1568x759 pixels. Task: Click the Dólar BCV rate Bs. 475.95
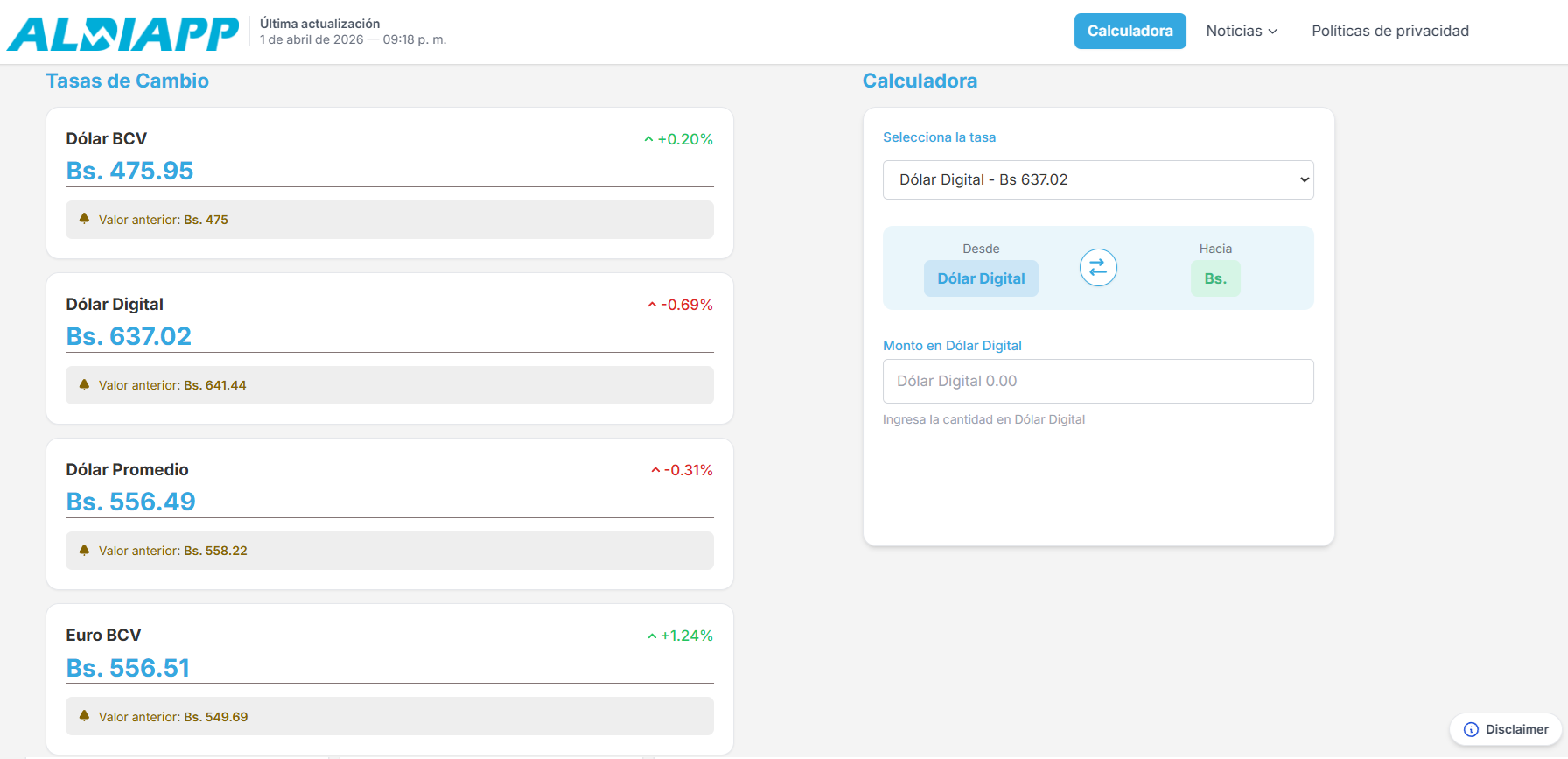tap(129, 171)
